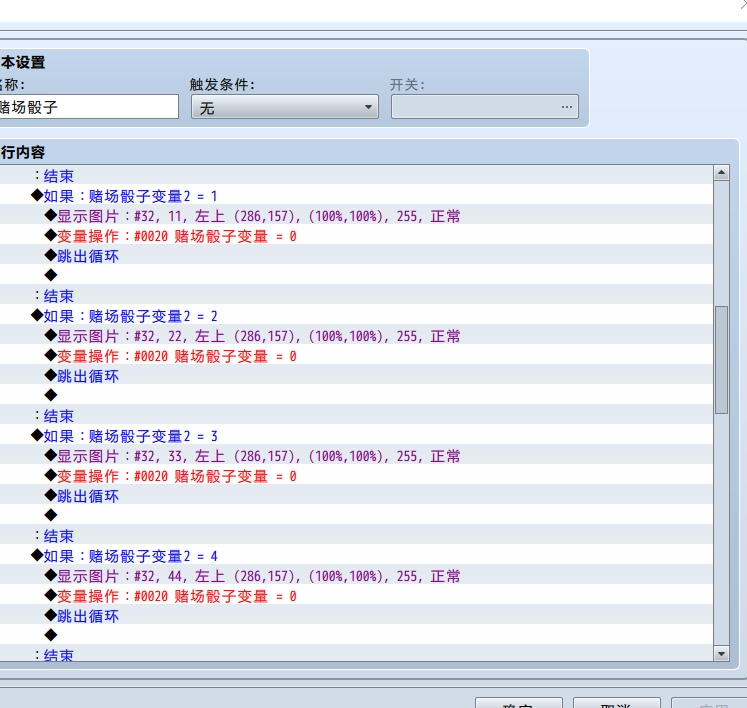This screenshot has width=747, height=708.
Task: Select 跳出循环 row under condition = 3
Action: [x=356, y=496]
